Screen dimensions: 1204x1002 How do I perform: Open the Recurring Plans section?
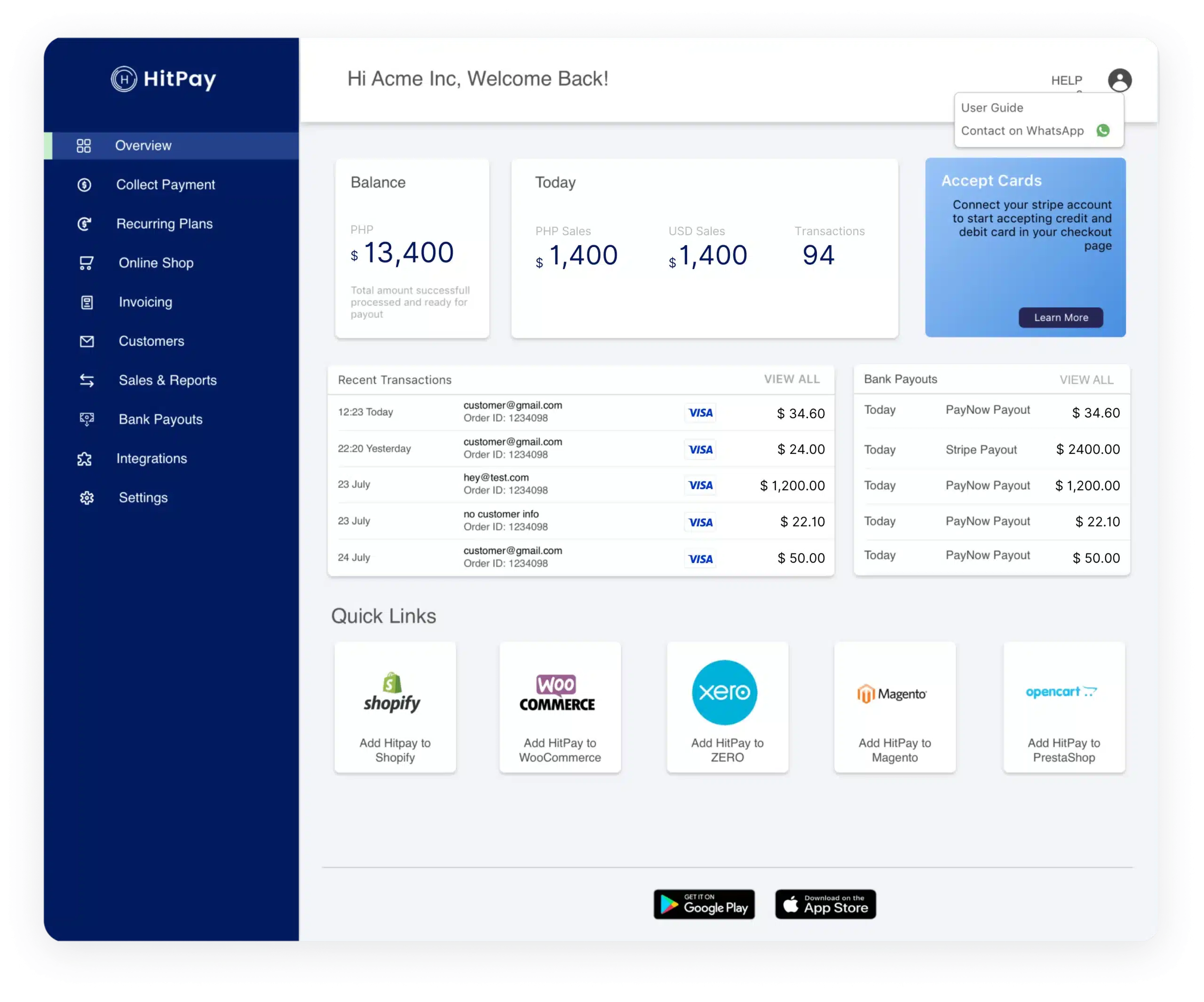pos(166,223)
